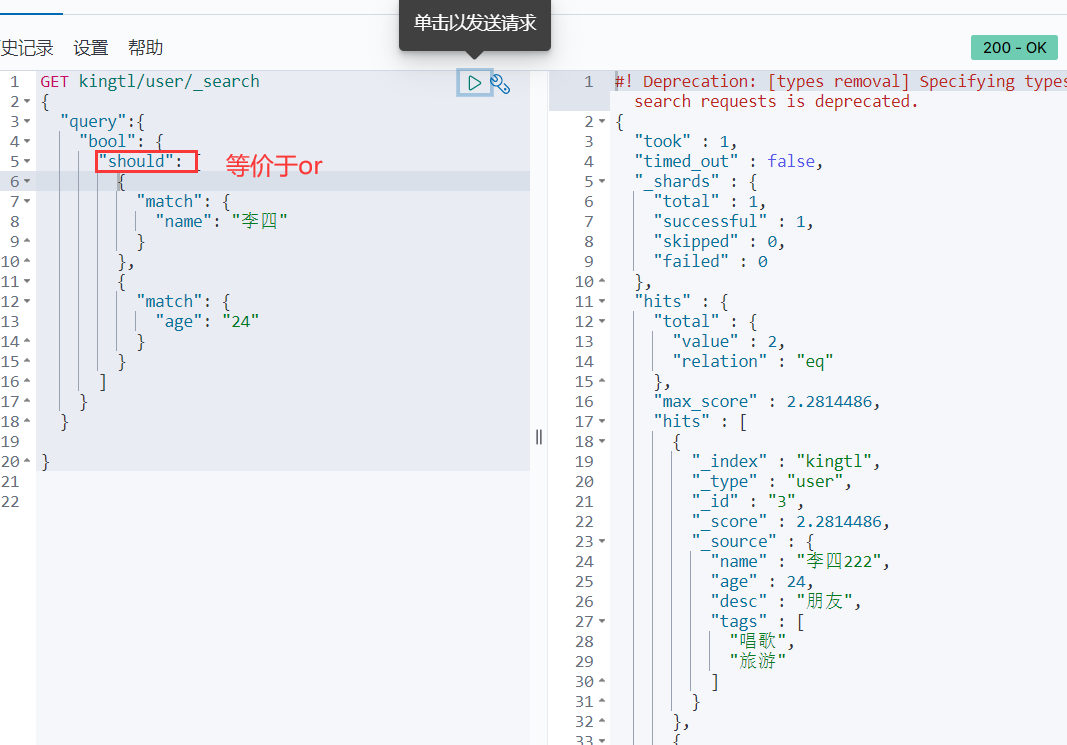Collapse the response "hits" object on line 11
This screenshot has width=1067, height=745.
pyautogui.click(x=601, y=302)
